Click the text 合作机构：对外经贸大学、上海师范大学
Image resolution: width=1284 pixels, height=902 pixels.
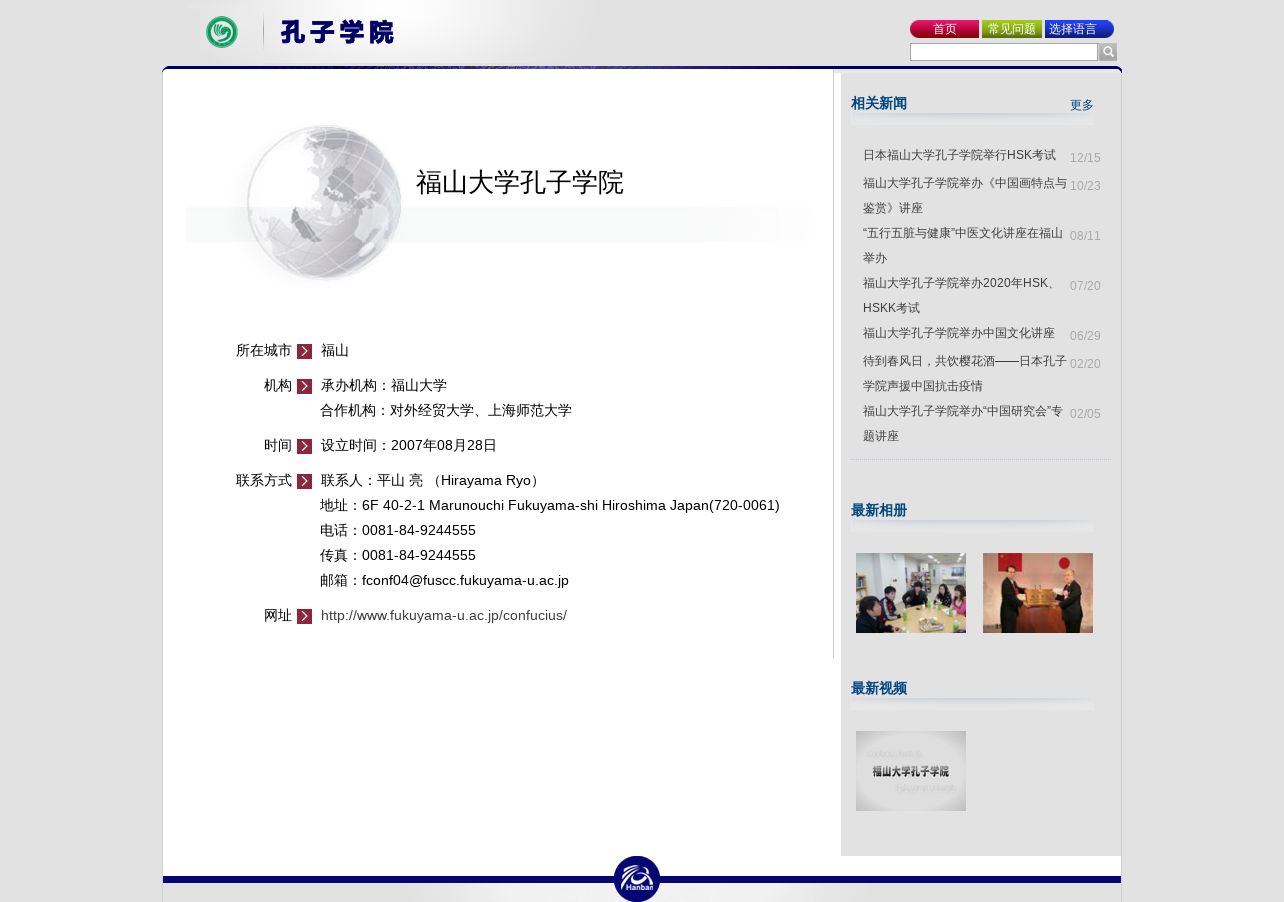pos(446,411)
